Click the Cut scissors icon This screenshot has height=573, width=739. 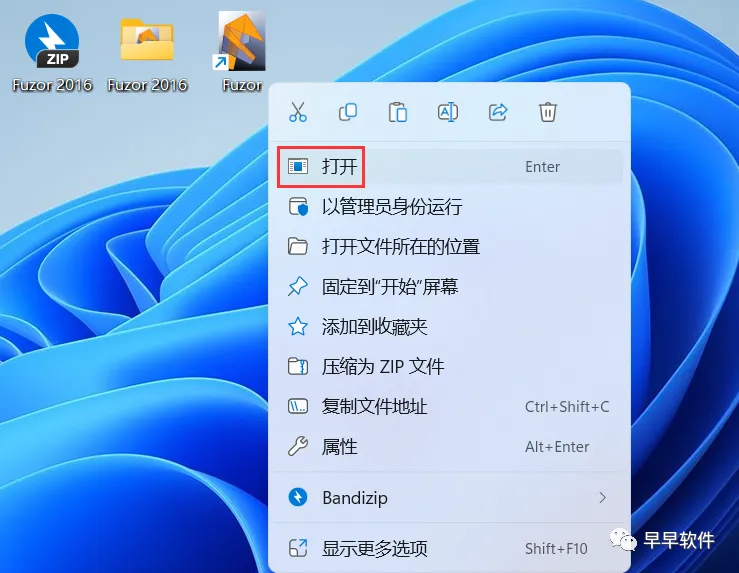click(298, 112)
